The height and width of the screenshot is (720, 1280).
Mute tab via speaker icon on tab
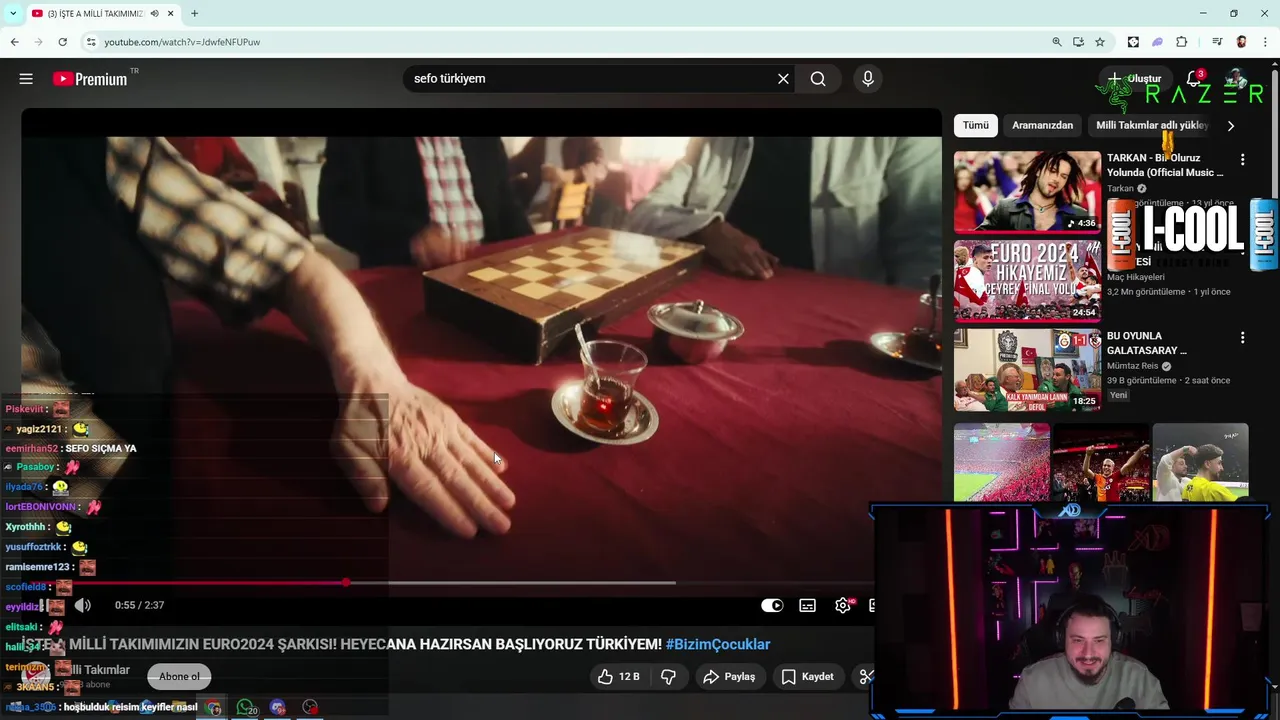(154, 13)
